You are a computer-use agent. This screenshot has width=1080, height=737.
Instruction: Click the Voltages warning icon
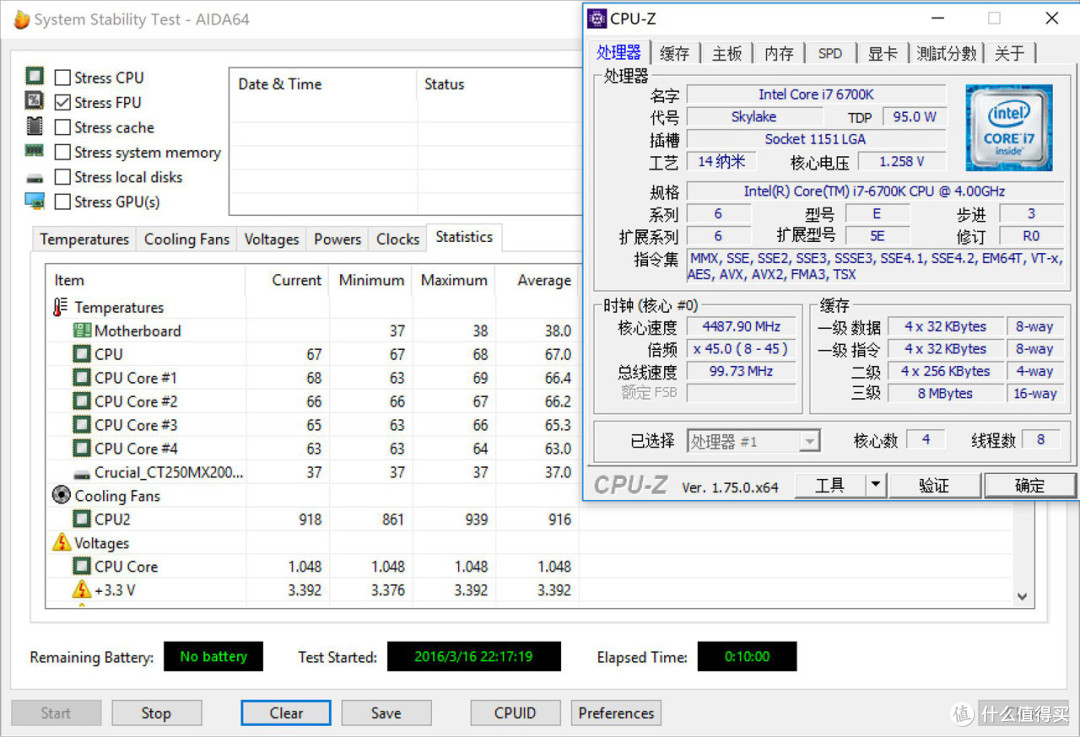61,542
